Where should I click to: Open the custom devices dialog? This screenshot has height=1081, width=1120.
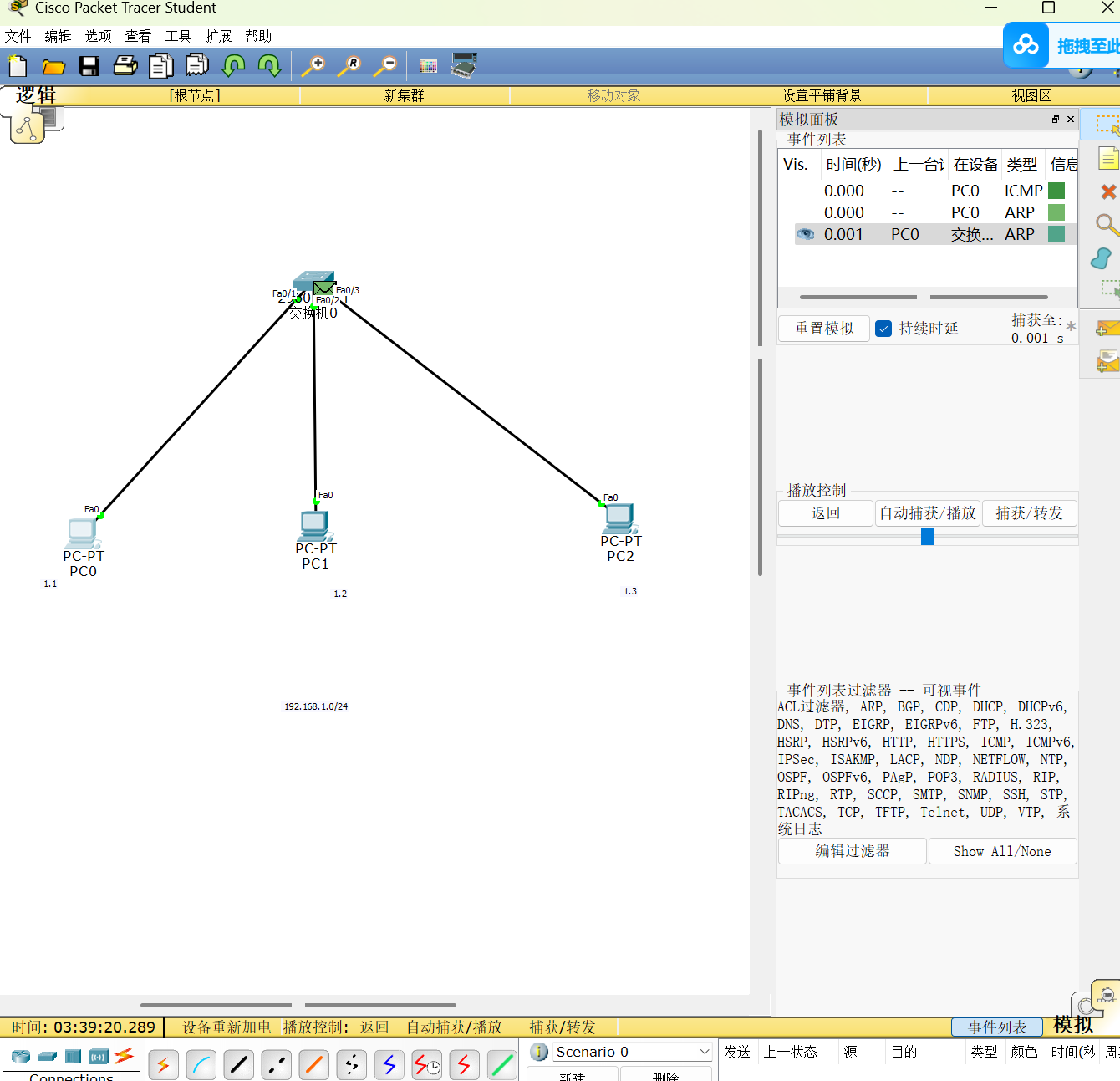click(464, 65)
